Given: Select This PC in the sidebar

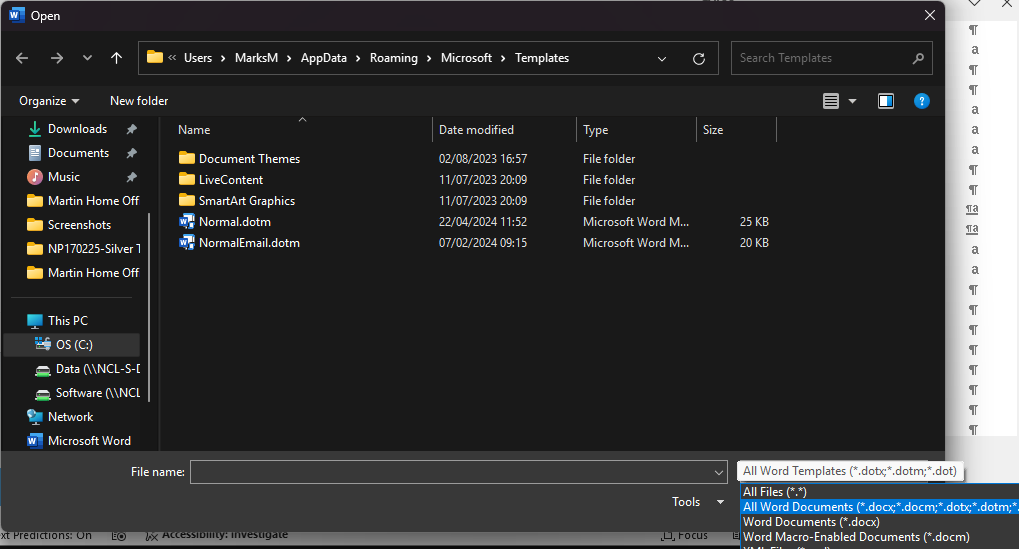Looking at the screenshot, I should [x=67, y=320].
